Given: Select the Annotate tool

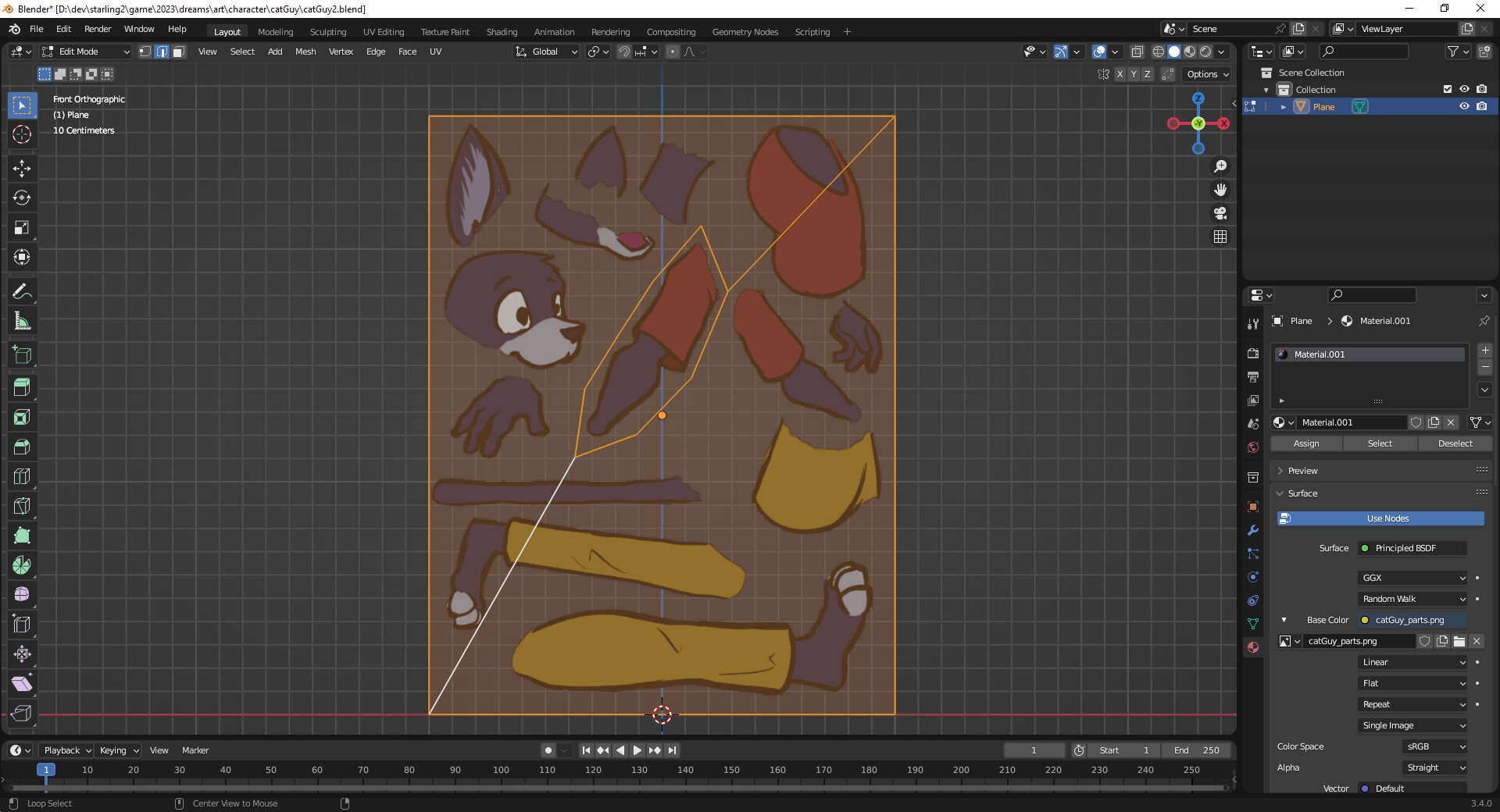Looking at the screenshot, I should click(22, 291).
